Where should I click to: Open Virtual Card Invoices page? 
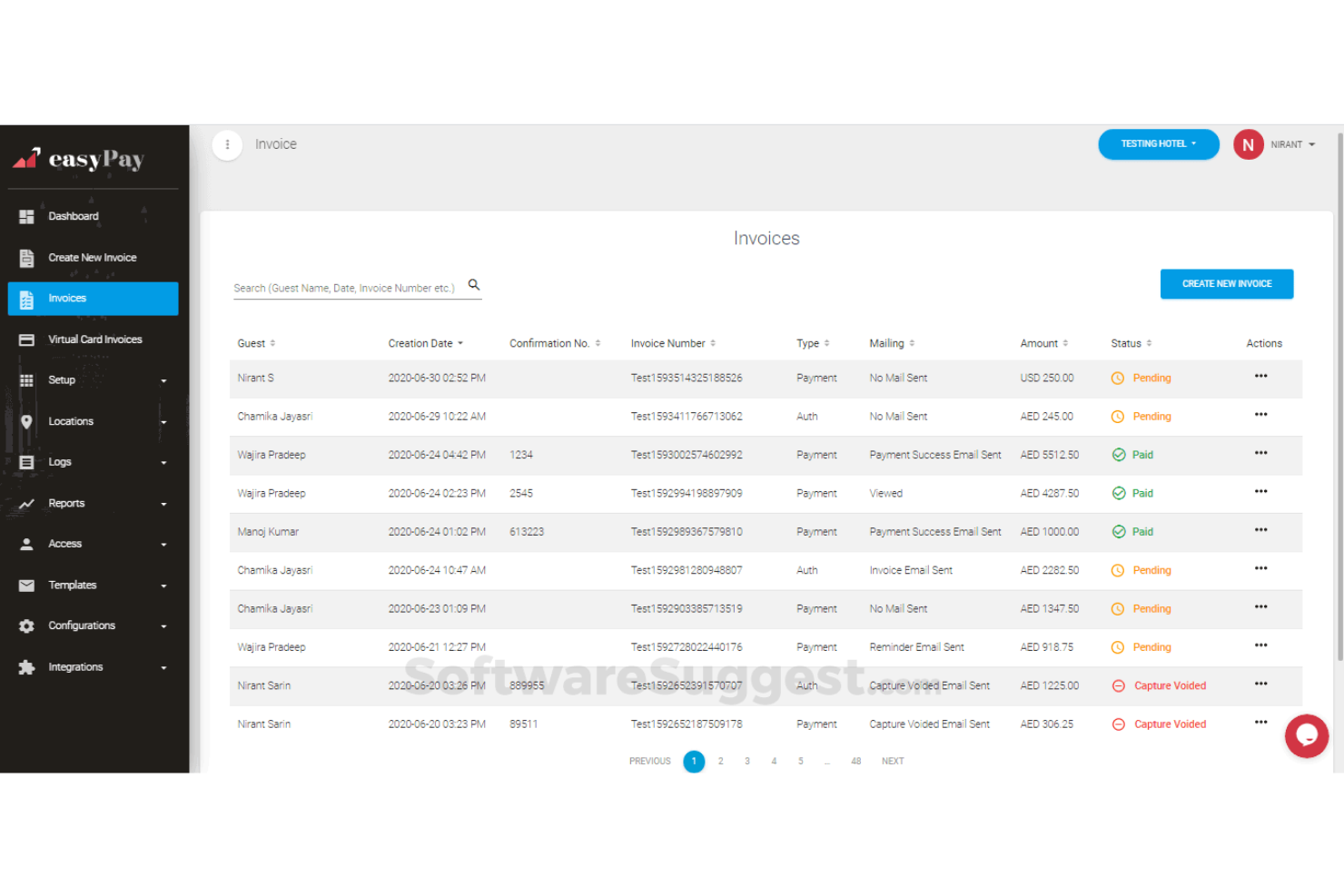[x=94, y=340]
